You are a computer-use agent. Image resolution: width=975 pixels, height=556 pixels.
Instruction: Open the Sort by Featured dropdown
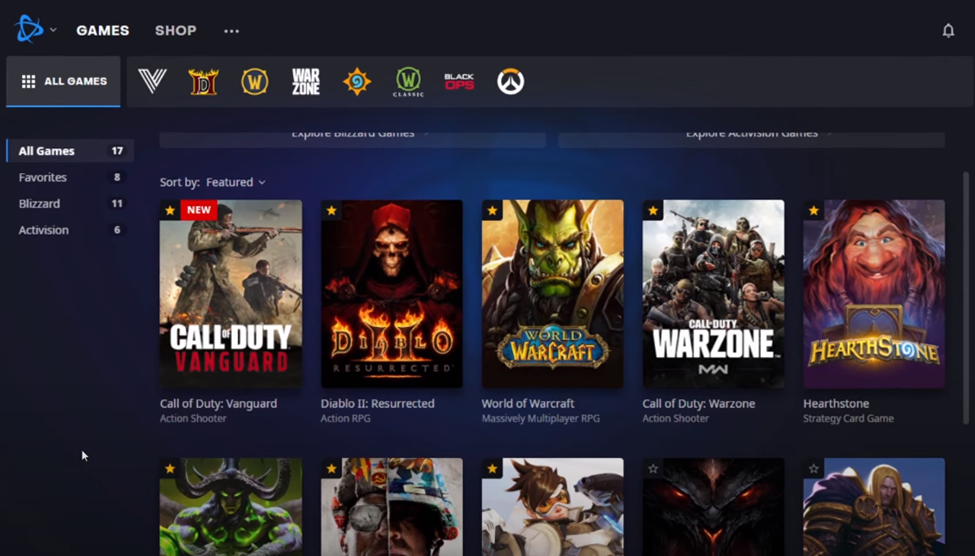[x=236, y=182]
